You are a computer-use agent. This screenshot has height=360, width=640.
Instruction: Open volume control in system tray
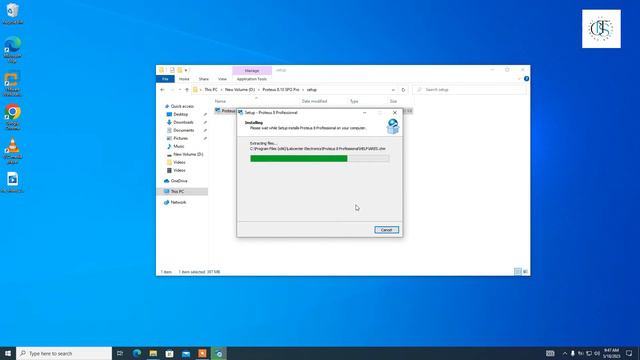597,353
